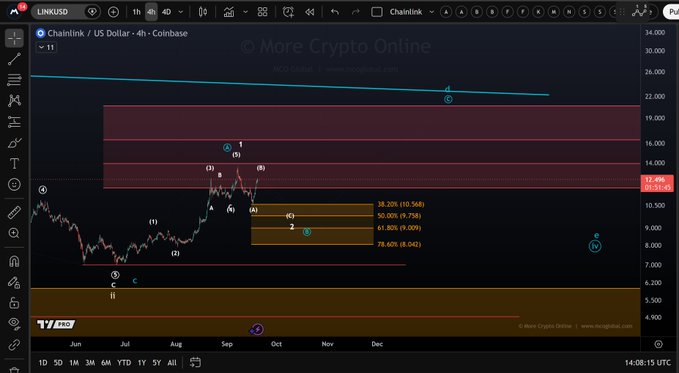The height and width of the screenshot is (373, 679).
Task: Open the Indicators dialog
Action: [229, 12]
